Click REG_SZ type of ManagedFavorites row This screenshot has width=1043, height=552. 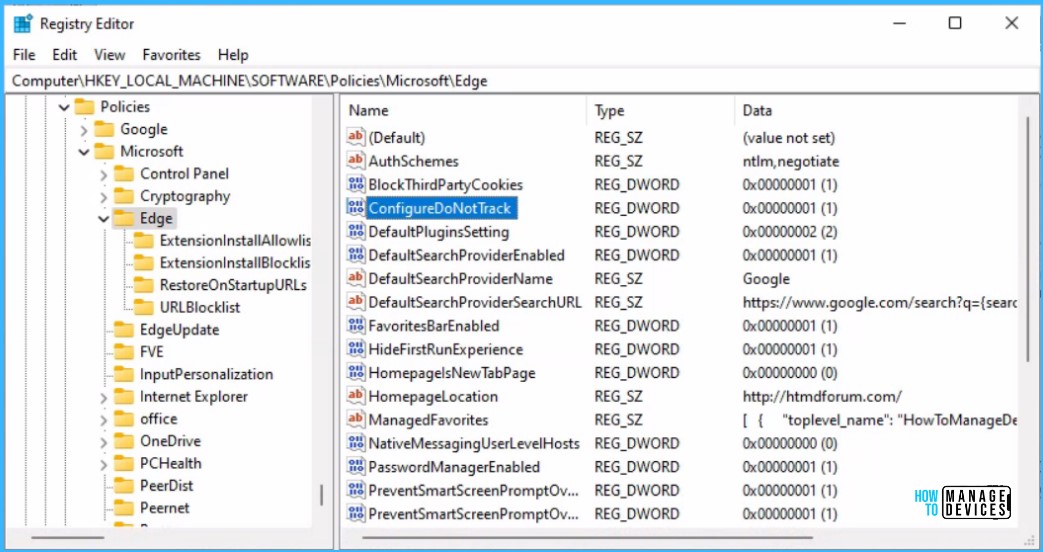pyautogui.click(x=619, y=420)
